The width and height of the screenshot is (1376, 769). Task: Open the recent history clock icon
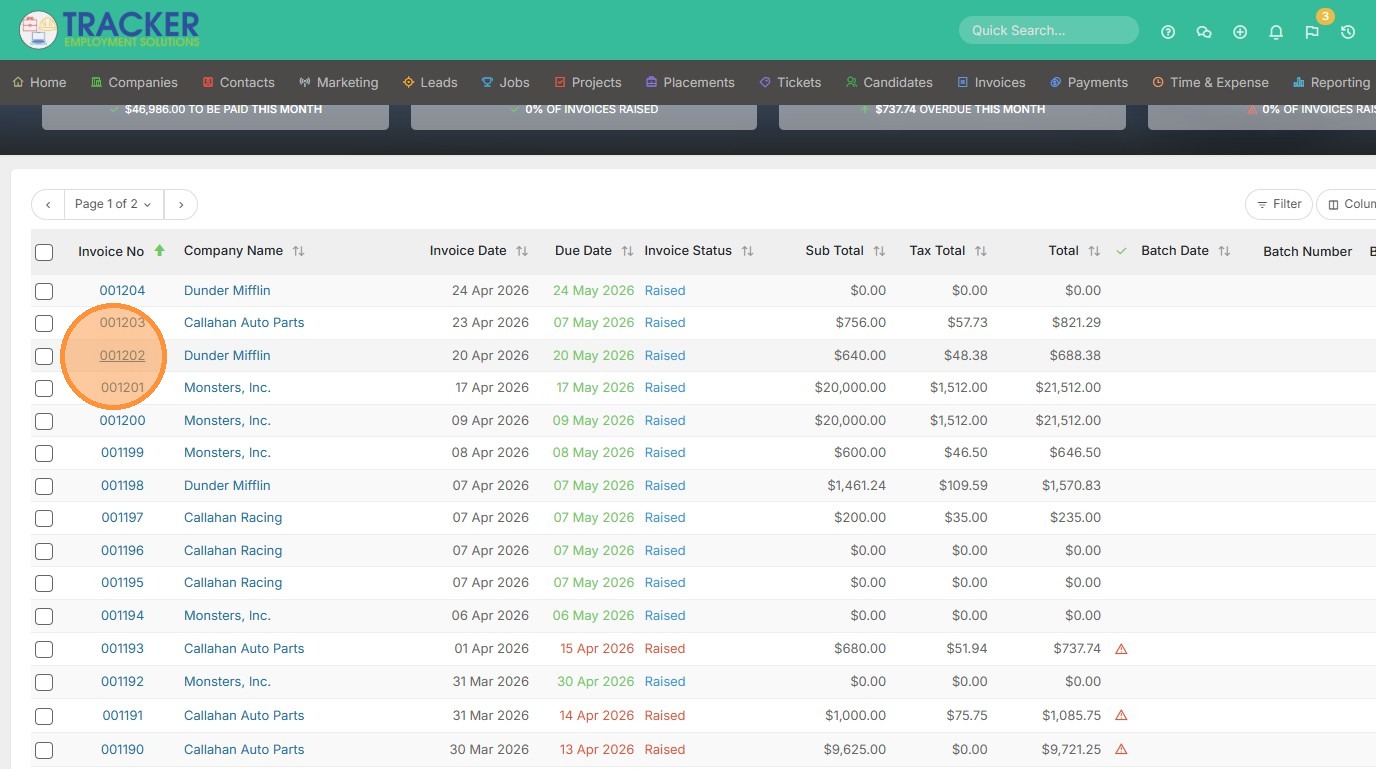(x=1348, y=32)
